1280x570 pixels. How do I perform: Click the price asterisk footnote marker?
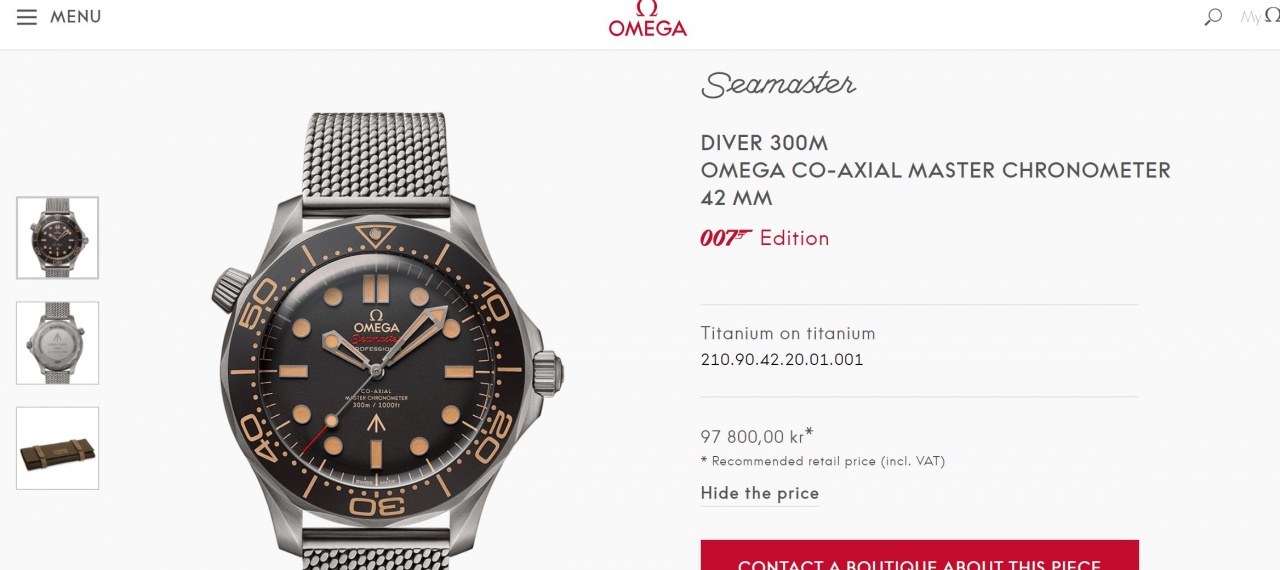coord(808,433)
